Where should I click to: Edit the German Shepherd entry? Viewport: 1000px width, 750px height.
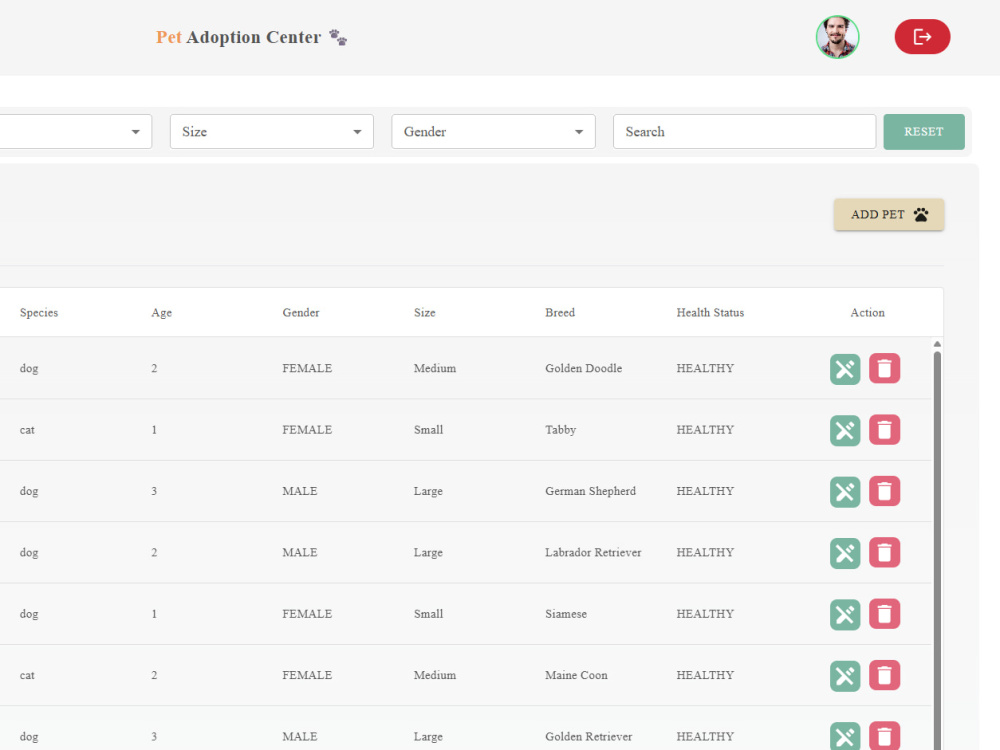coord(845,492)
